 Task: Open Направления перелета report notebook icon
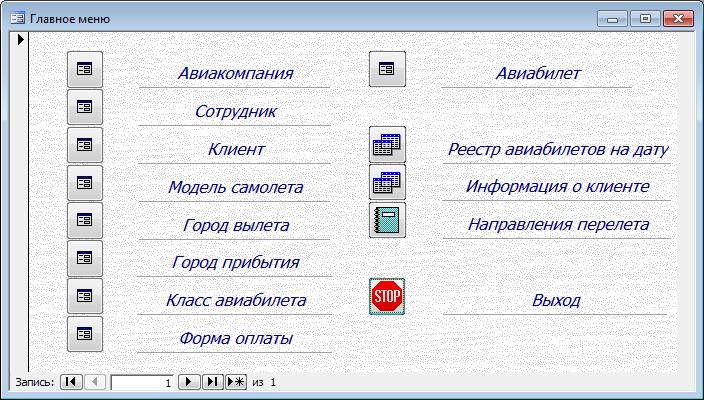(387, 220)
